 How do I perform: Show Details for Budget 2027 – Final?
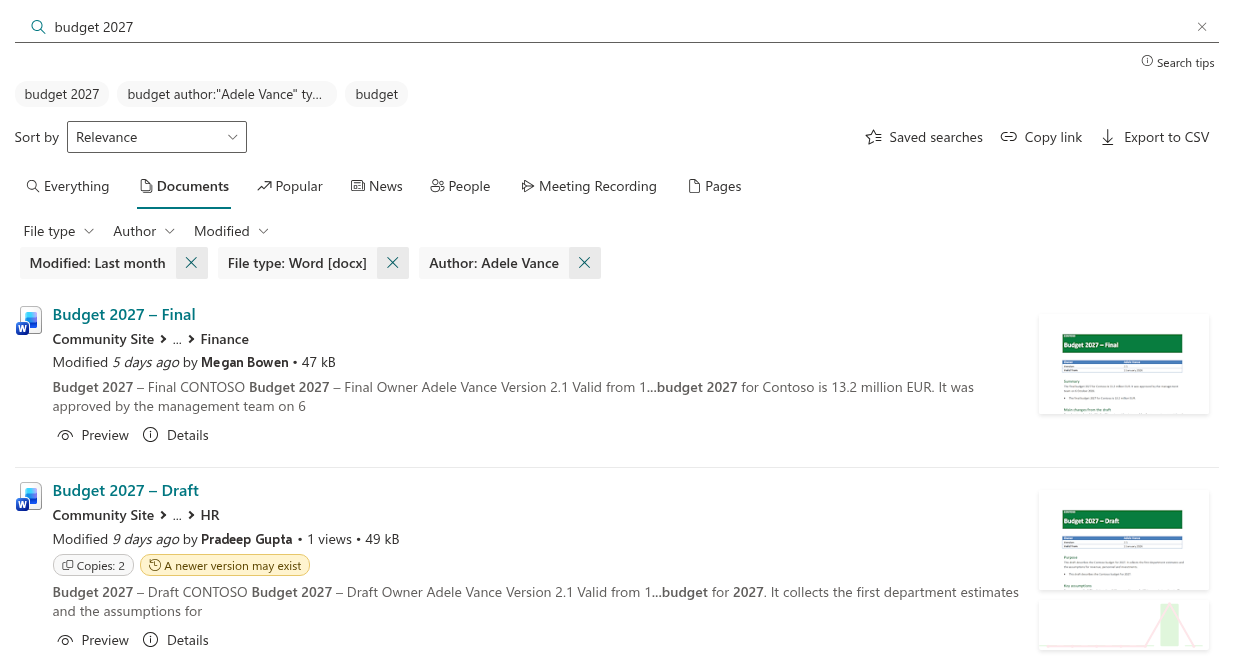click(x=176, y=435)
